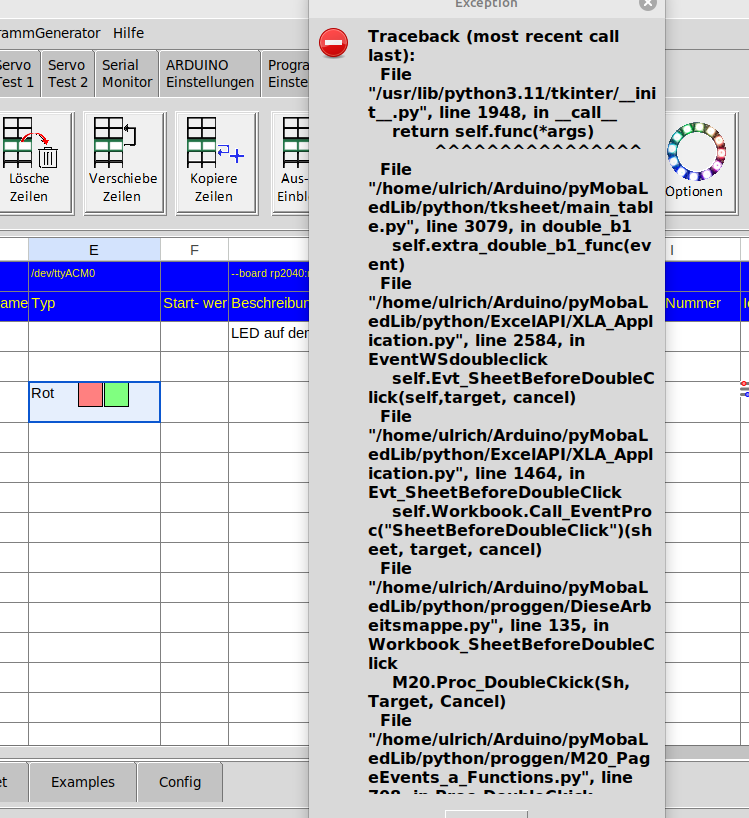This screenshot has height=818, width=749.
Task: Click the red error icon in the dialog
Action: [x=333, y=43]
